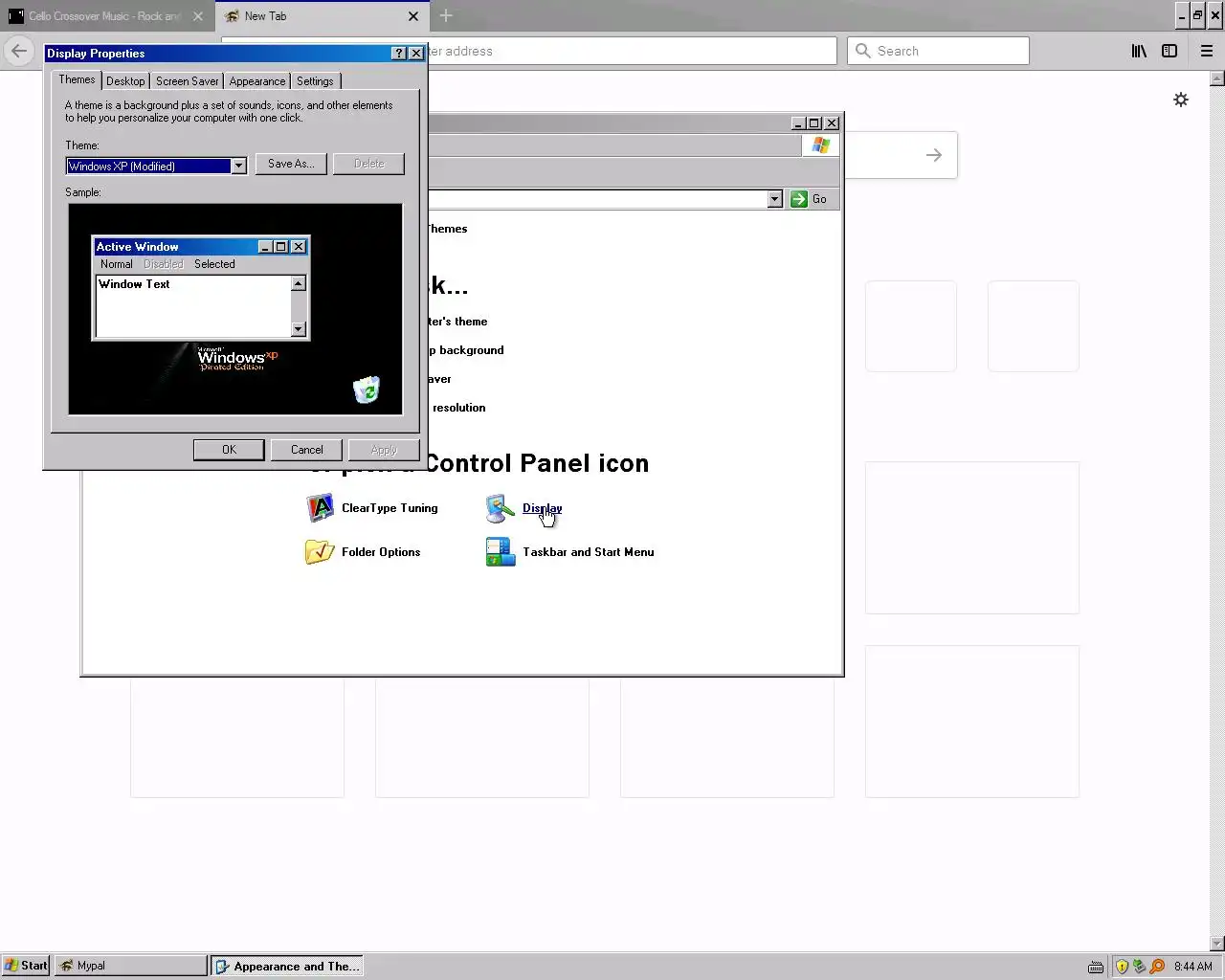Click the screen saver task link
1225x980 pixels.
tap(439, 379)
